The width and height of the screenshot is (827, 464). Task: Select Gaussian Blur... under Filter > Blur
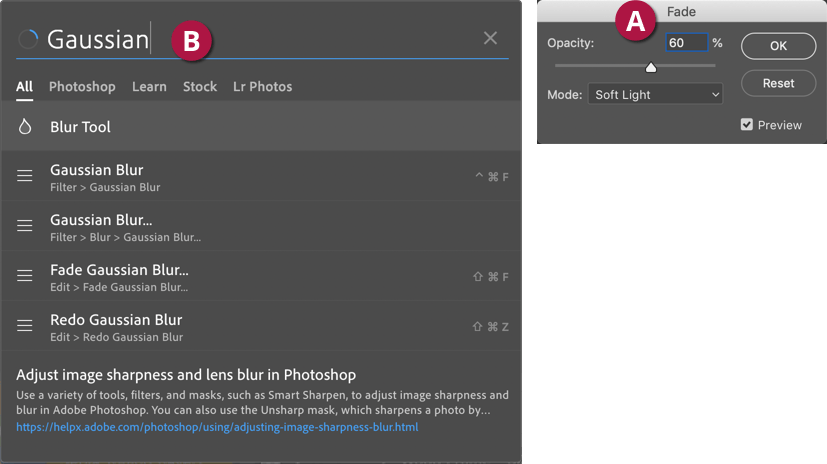tap(262, 226)
